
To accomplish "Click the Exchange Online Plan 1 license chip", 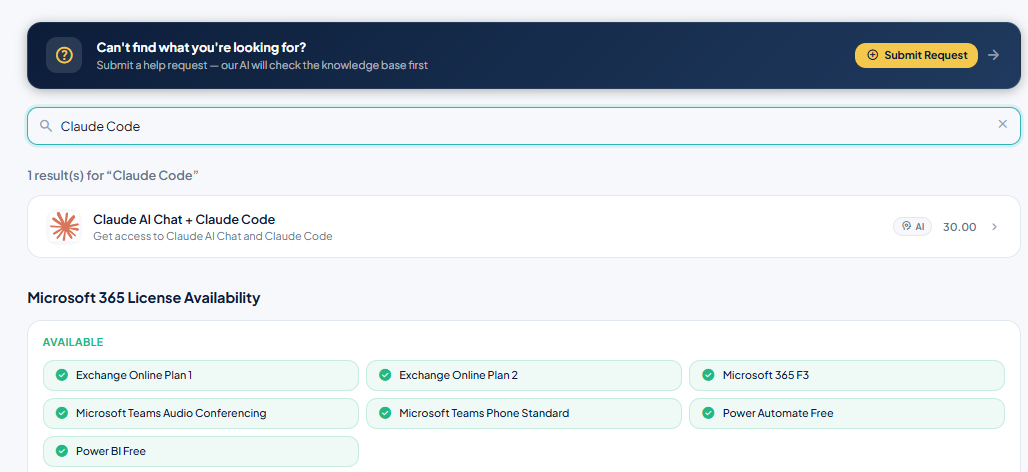I will pyautogui.click(x=201, y=376).
